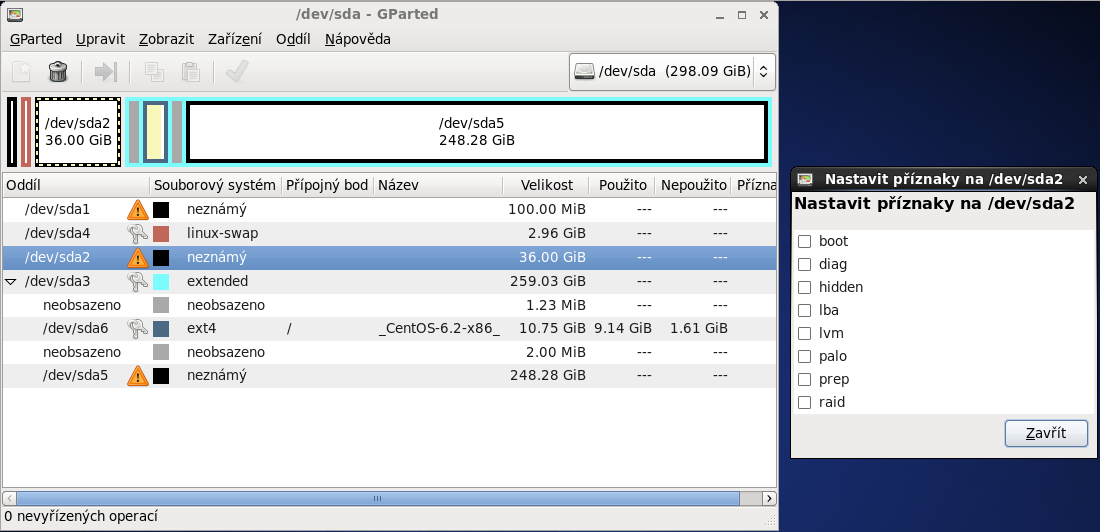Open the /dev/sda device selector dropdown

(x=672, y=72)
